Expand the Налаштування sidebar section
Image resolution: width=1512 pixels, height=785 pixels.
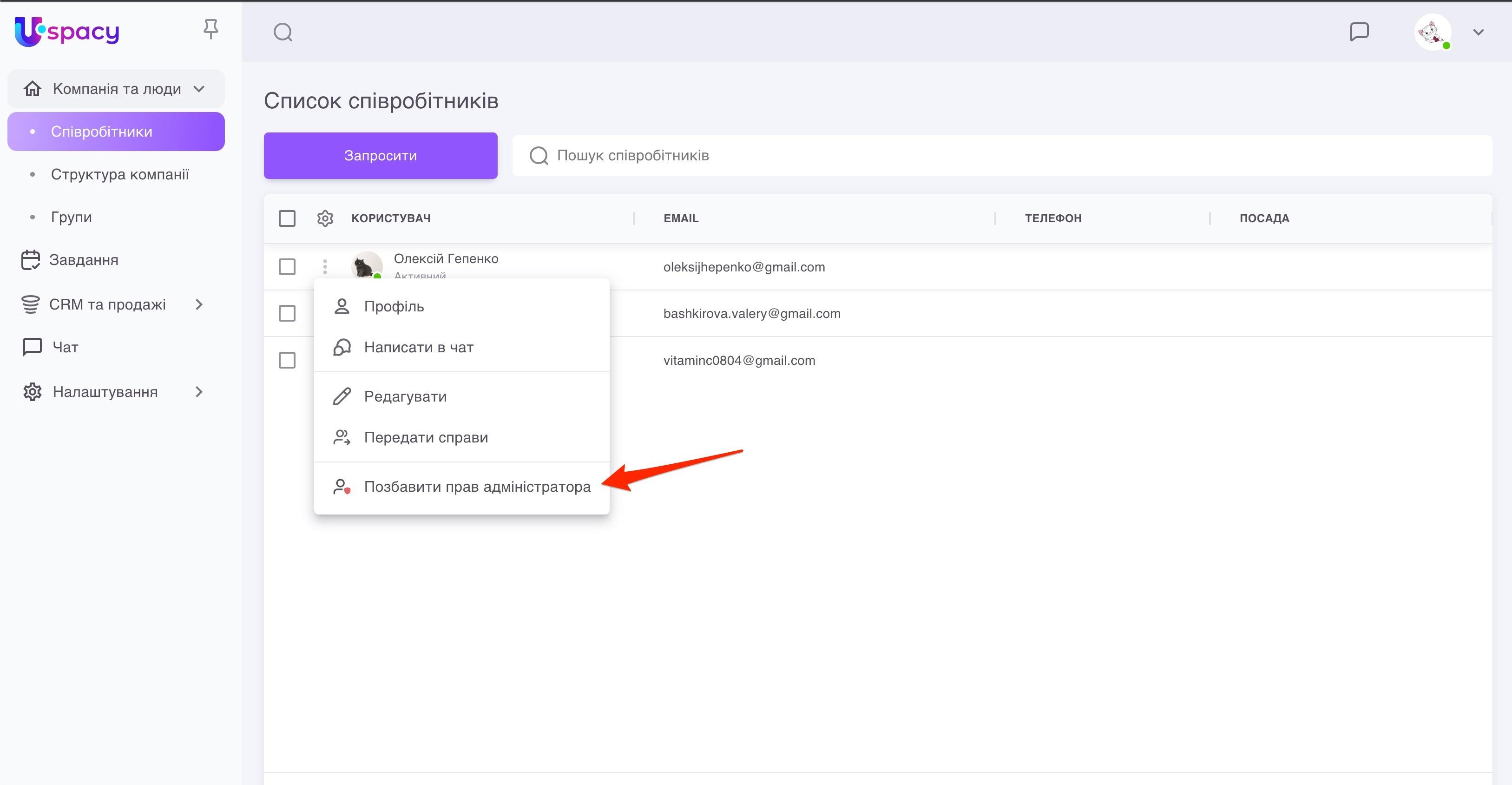click(199, 392)
